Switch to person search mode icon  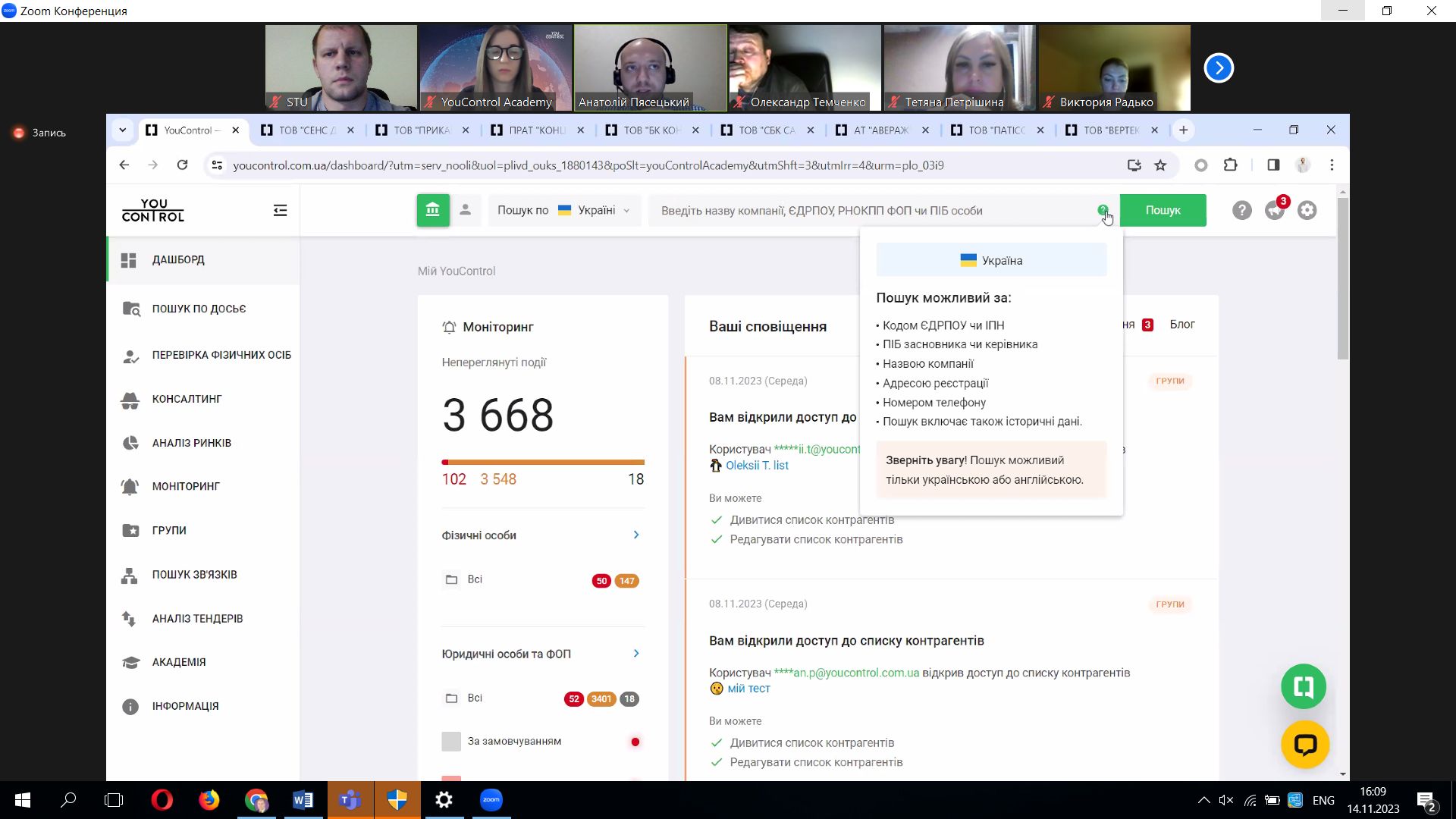click(x=466, y=210)
